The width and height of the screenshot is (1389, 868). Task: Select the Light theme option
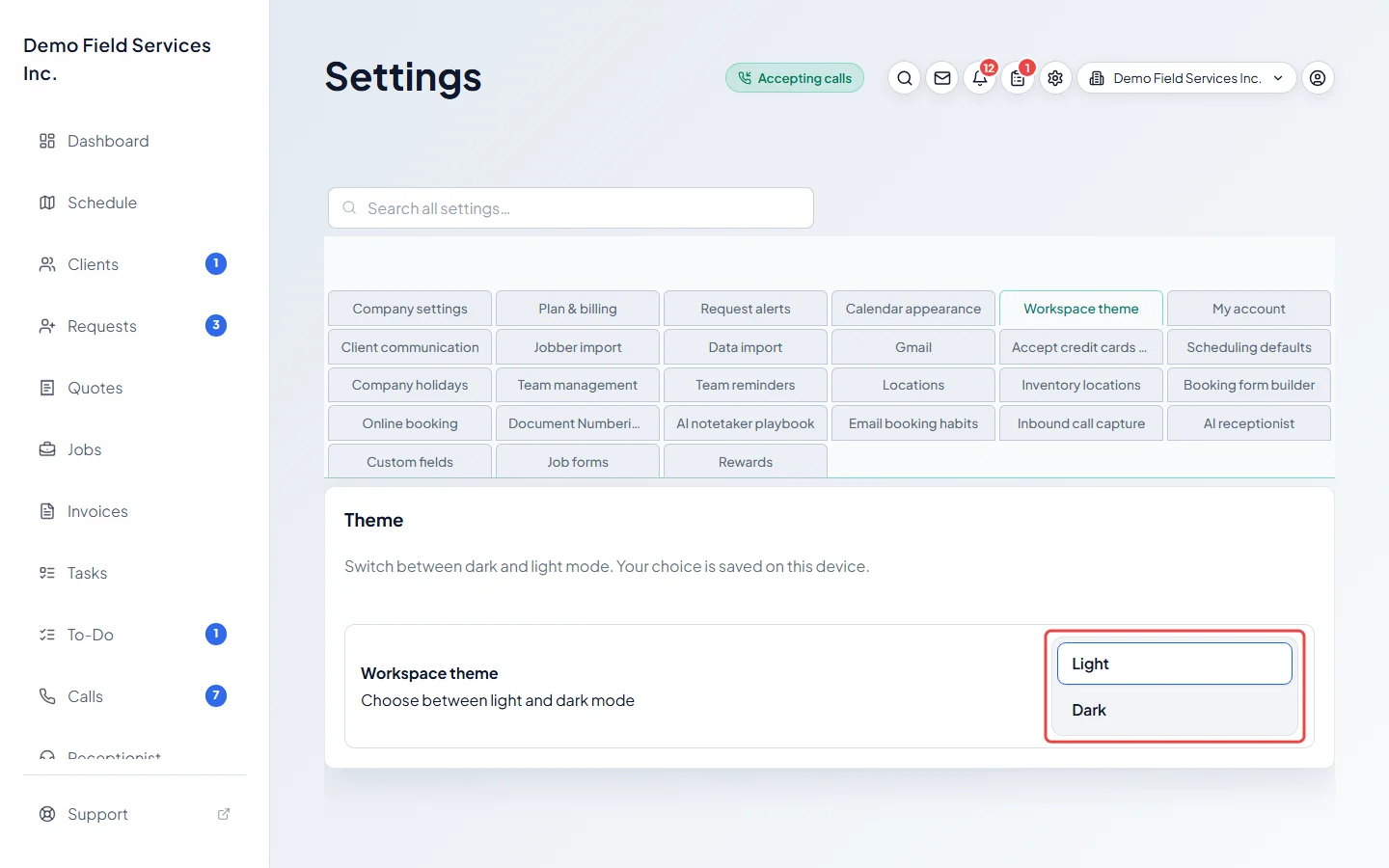pyautogui.click(x=1175, y=664)
